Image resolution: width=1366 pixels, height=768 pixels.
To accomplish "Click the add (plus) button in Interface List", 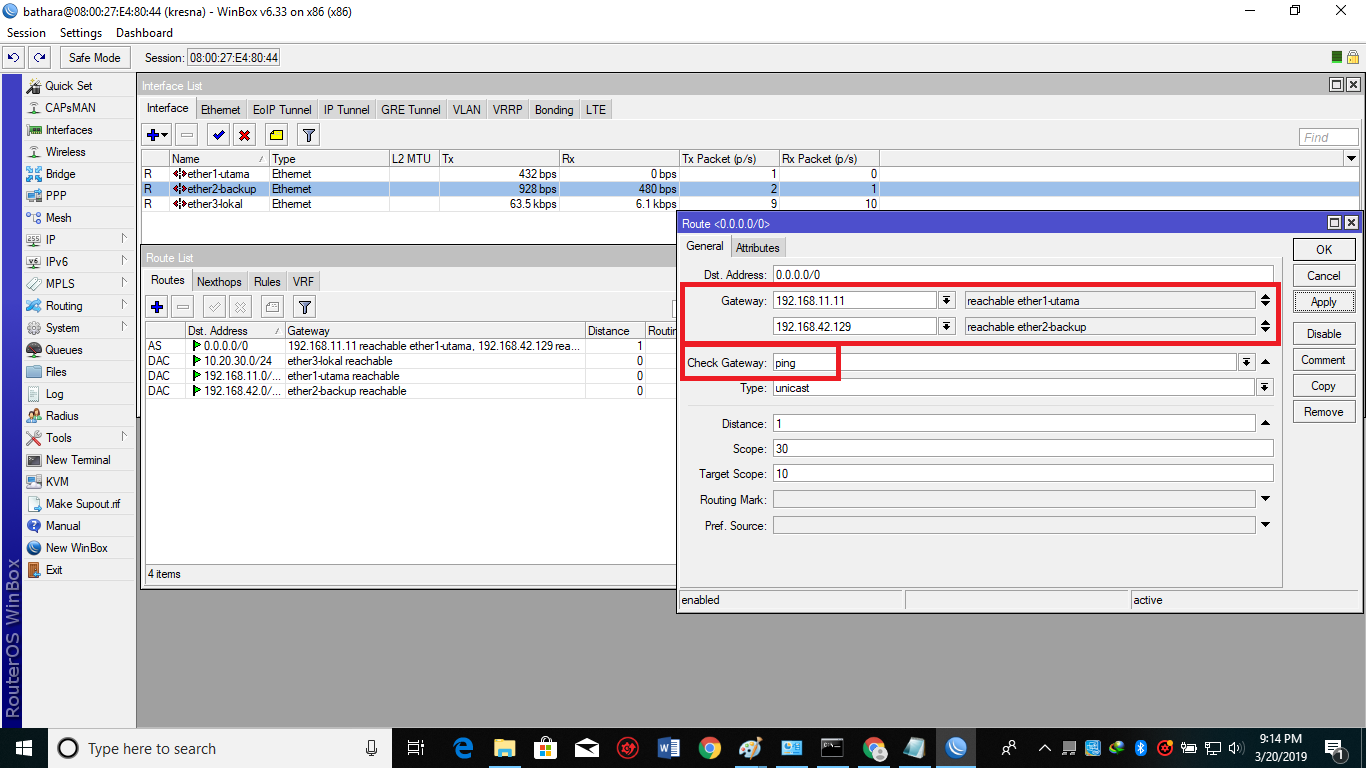I will click(x=157, y=135).
